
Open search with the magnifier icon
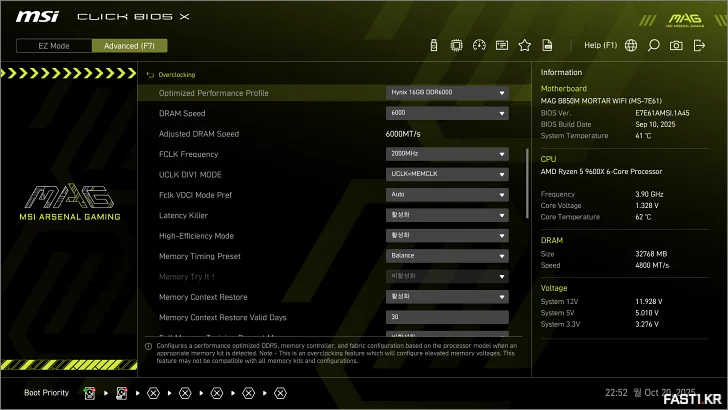pyautogui.click(x=654, y=45)
